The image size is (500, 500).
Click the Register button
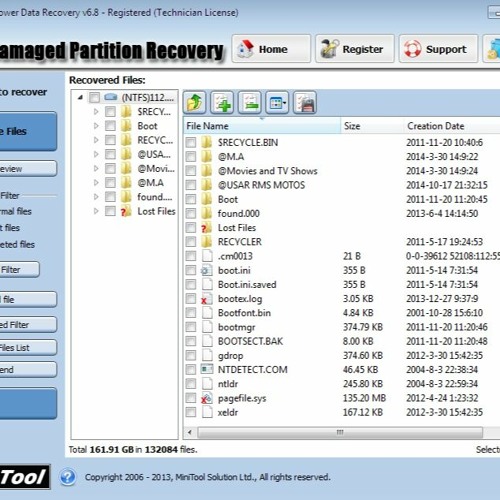coord(355,49)
